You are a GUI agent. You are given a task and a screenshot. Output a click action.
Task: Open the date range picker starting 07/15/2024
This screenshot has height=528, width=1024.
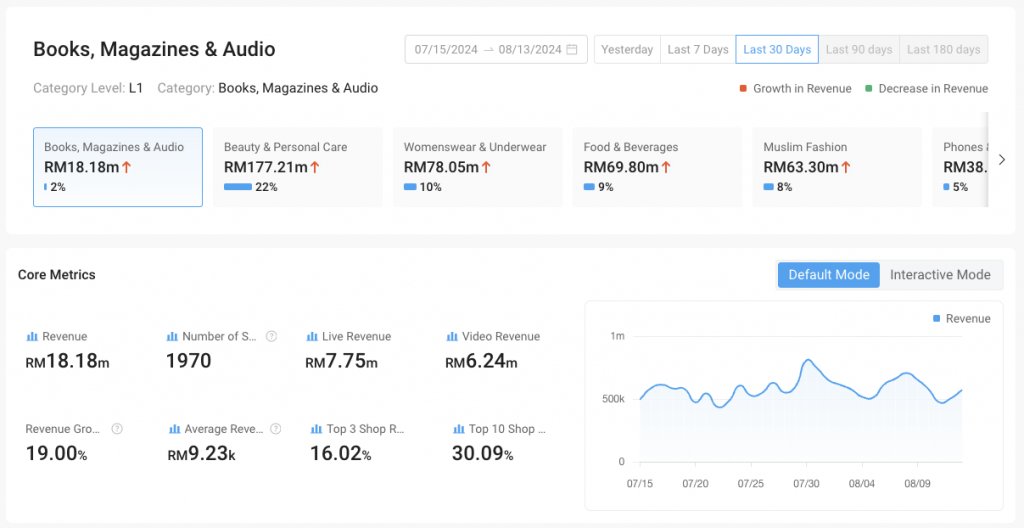495,49
